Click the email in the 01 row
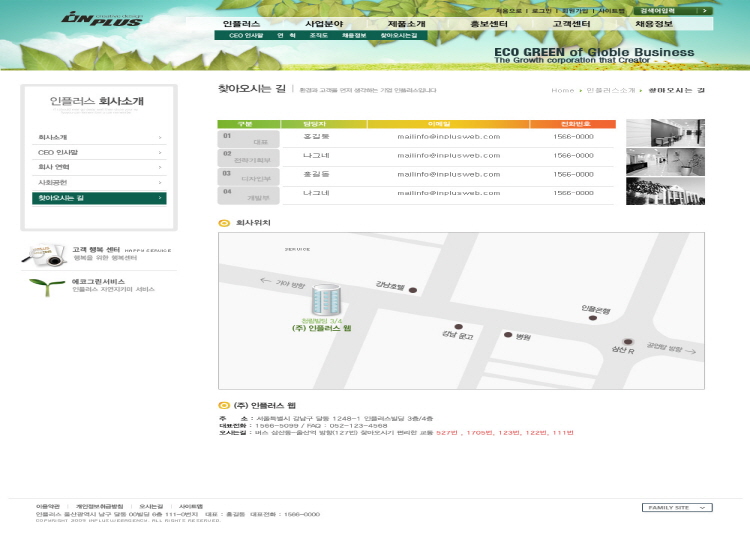This screenshot has width=750, height=540. click(x=449, y=136)
